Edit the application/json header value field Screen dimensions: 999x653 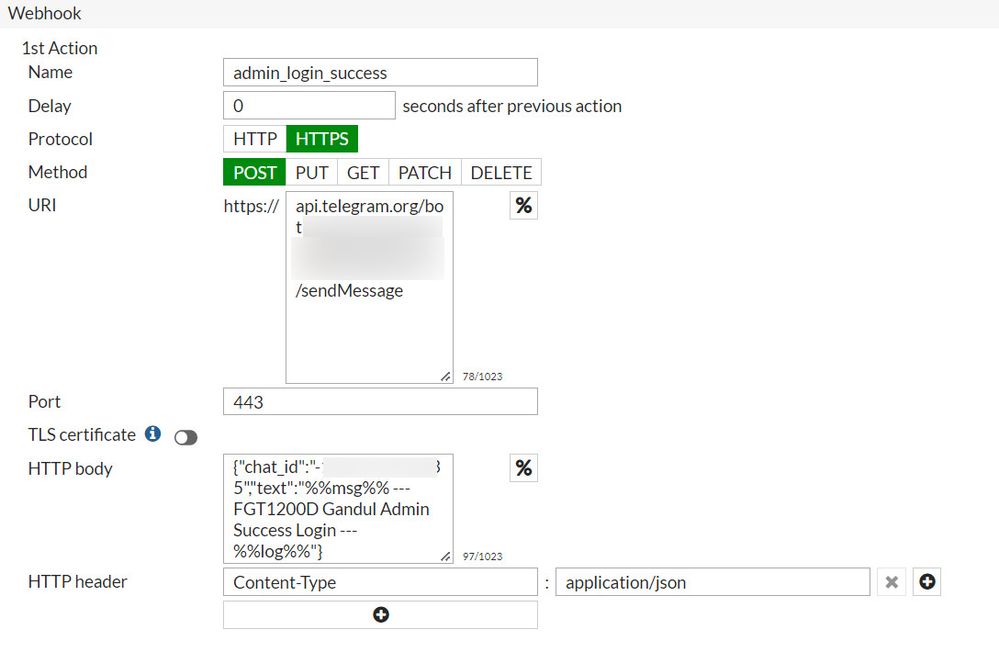click(712, 582)
